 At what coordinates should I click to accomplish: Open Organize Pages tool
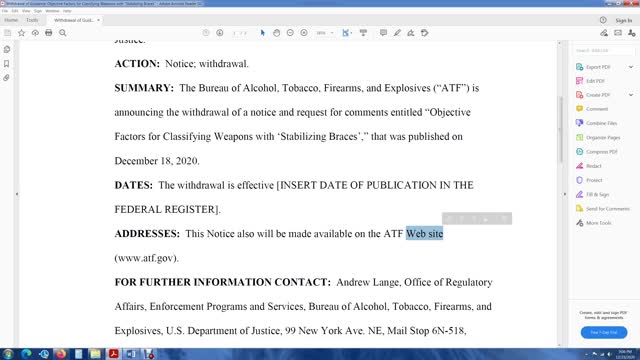tap(598, 138)
